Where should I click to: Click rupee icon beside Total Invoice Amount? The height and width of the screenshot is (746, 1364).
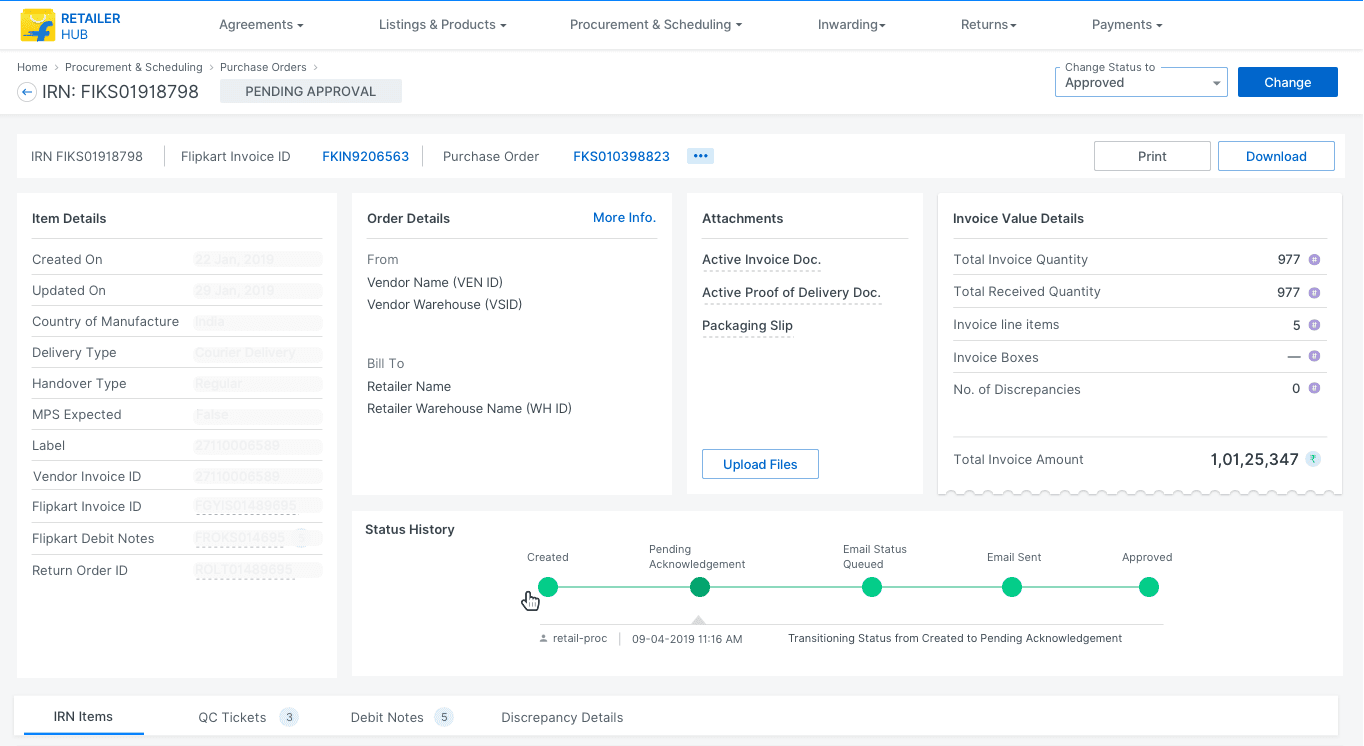pyautogui.click(x=1313, y=459)
